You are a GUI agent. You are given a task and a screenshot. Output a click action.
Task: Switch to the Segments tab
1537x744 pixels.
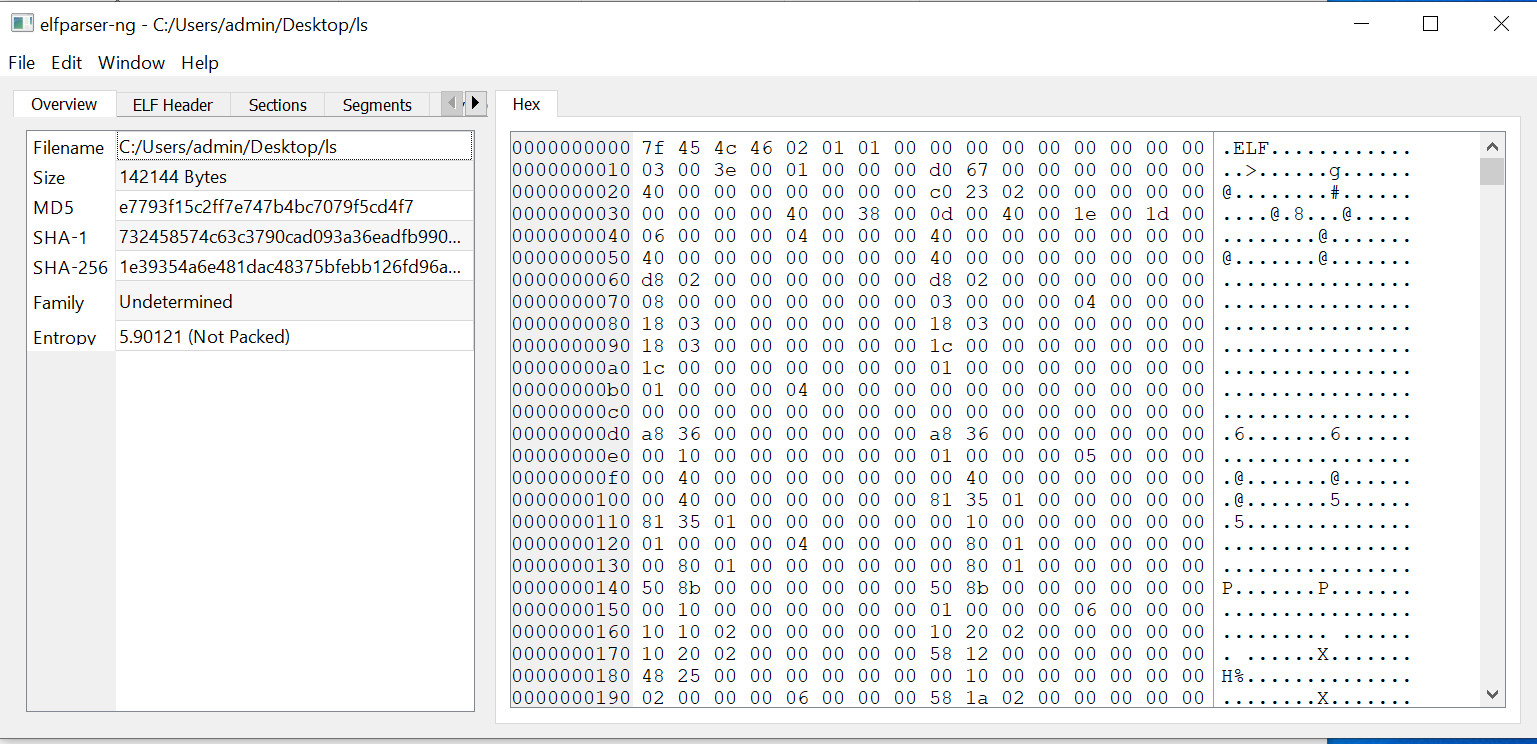coord(377,105)
